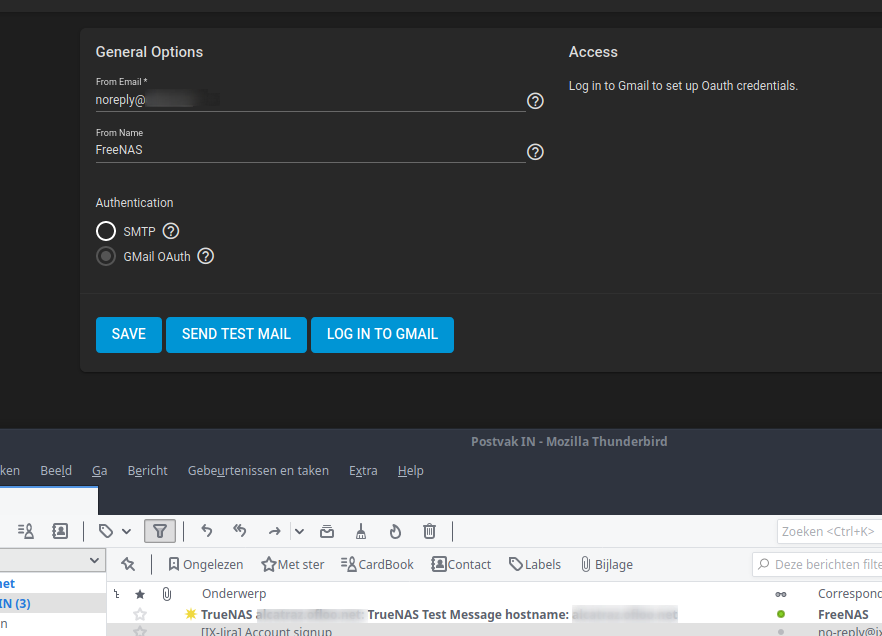Archive the selected message
This screenshot has width=882, height=636.
pos(327,531)
